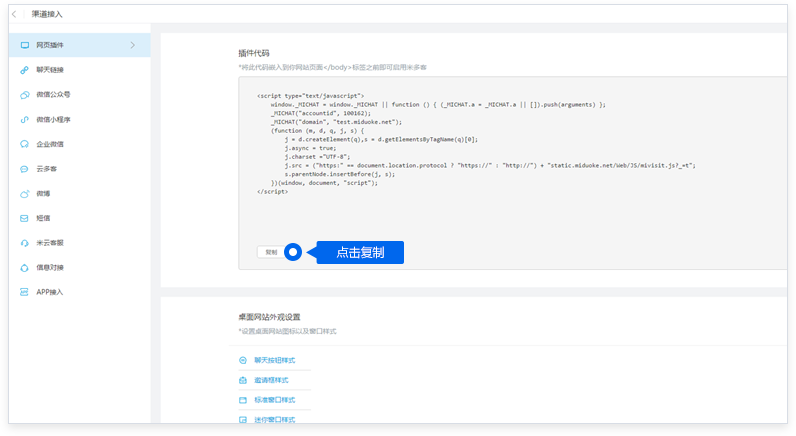Click the blue circle marker beside 复制
This screenshot has width=796, height=436.
coord(293,252)
